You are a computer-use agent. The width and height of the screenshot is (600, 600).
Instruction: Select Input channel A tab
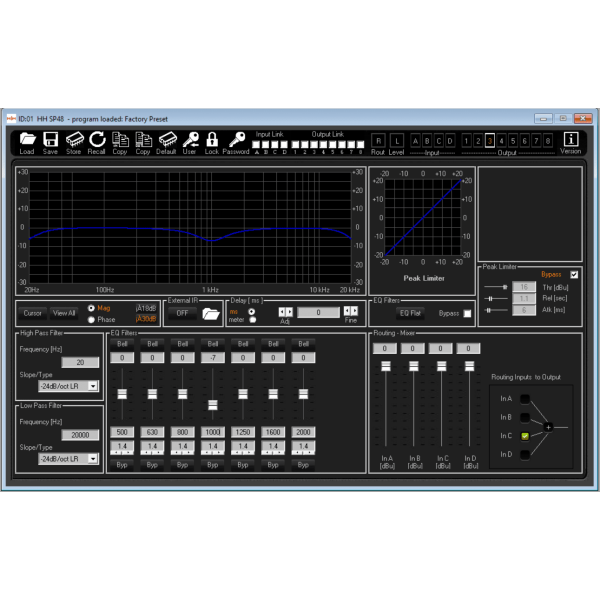tap(416, 141)
